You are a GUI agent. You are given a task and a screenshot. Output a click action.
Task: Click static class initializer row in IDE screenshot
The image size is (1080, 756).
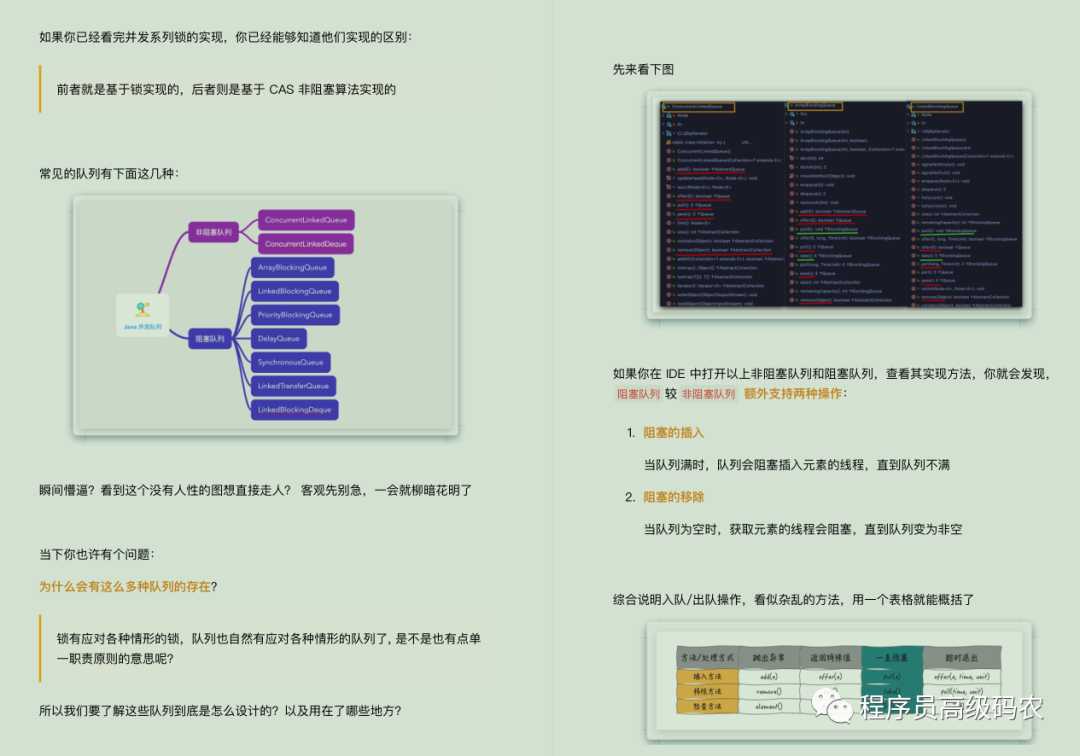pyautogui.click(x=709, y=142)
